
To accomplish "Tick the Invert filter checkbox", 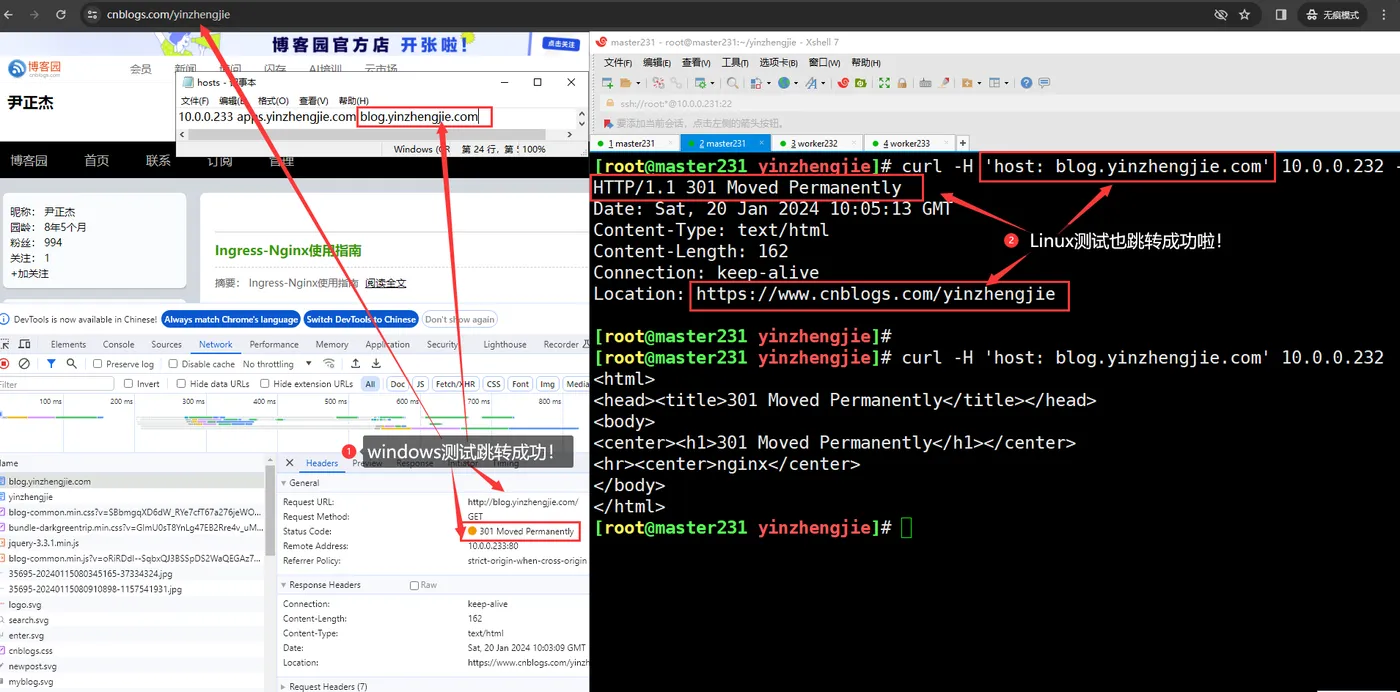I will pyautogui.click(x=128, y=384).
